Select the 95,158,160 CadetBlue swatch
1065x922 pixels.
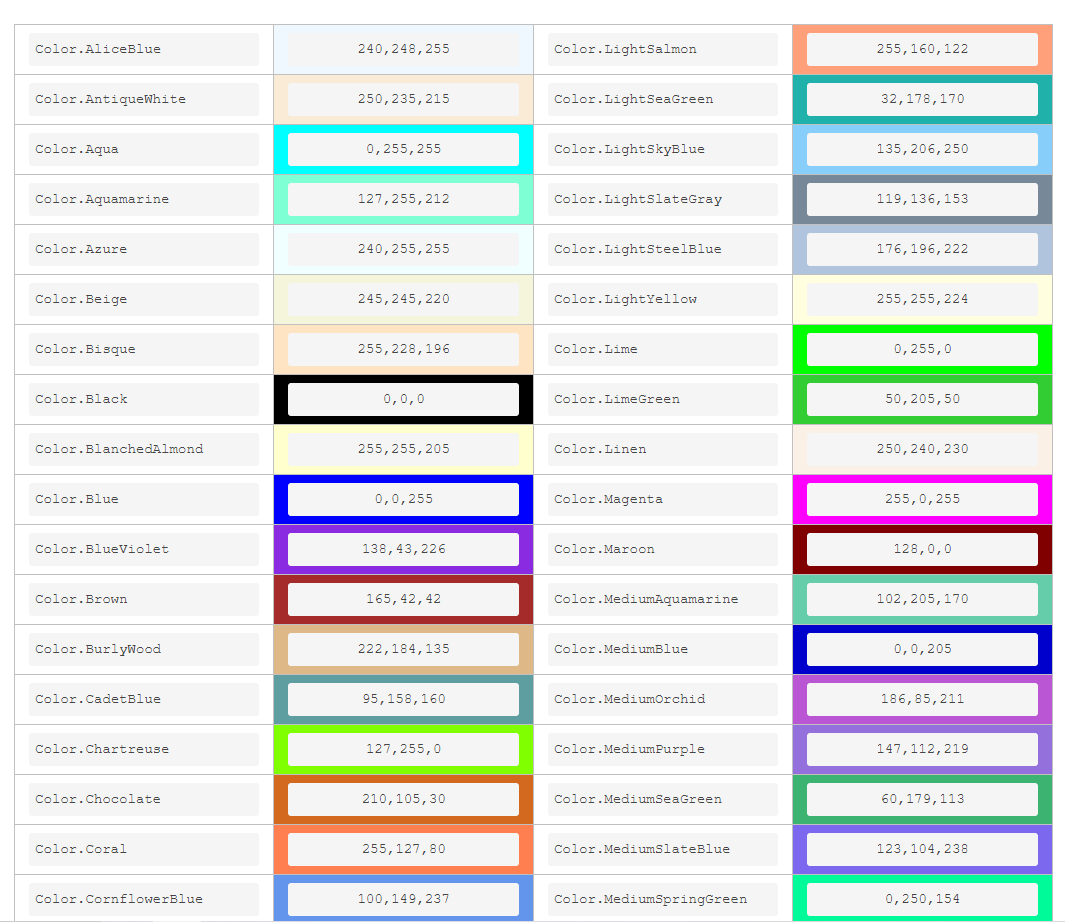pos(403,699)
